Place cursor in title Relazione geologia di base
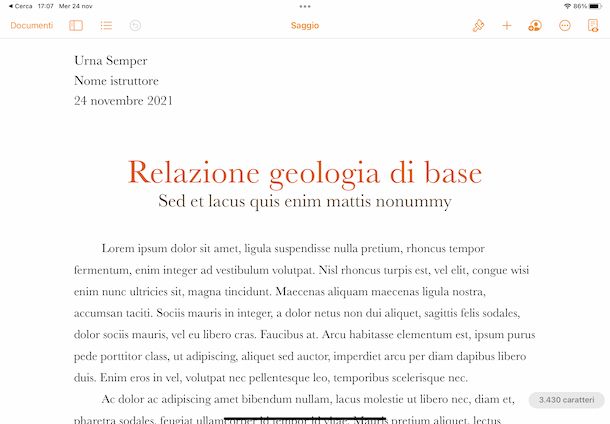The image size is (610, 424). click(x=305, y=173)
